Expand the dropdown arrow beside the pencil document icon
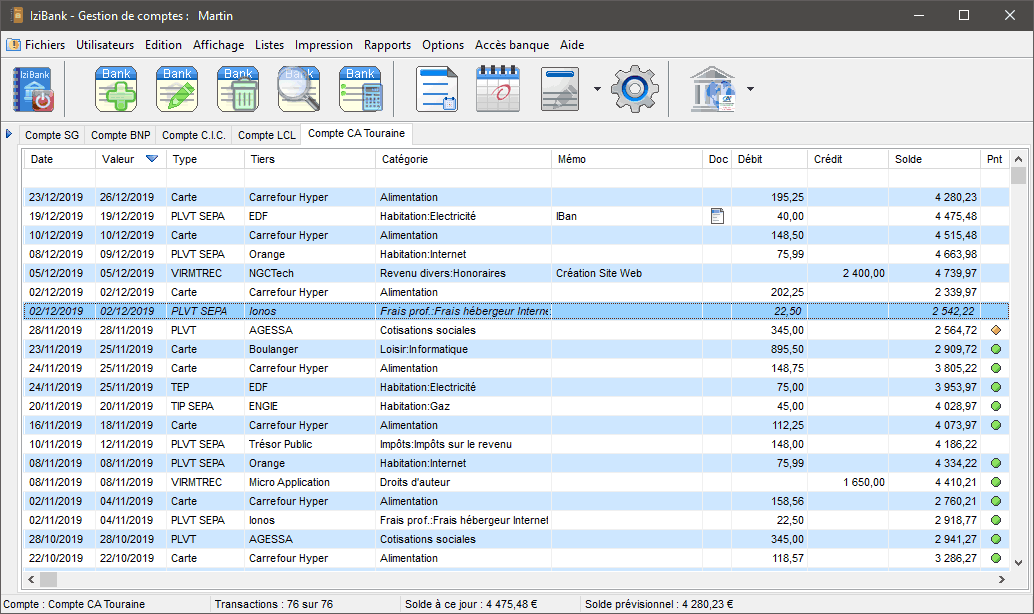Image resolution: width=1034 pixels, height=614 pixels. 597,89
